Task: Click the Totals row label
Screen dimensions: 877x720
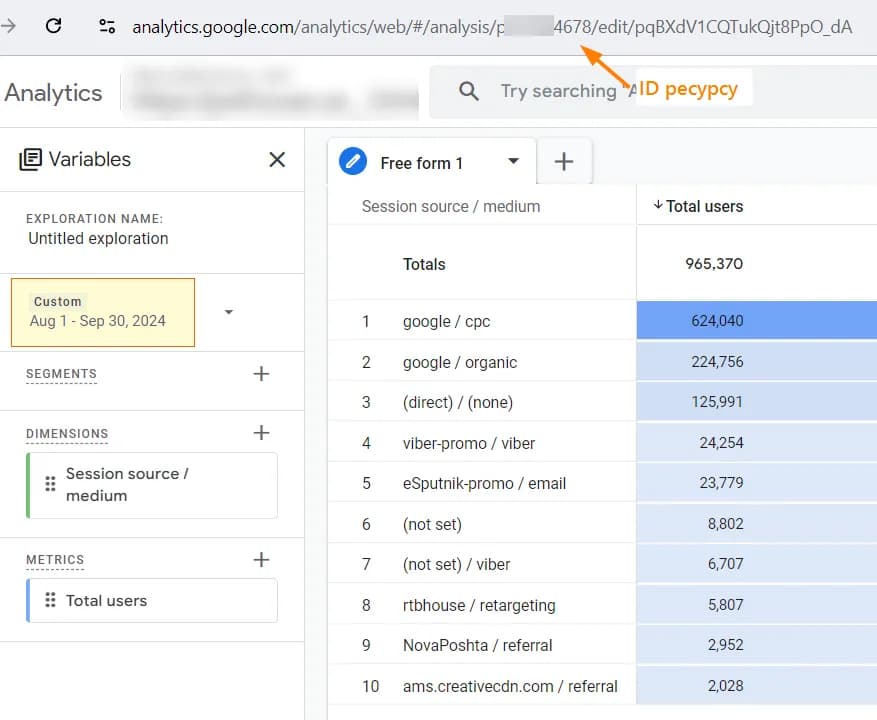Action: [424, 264]
